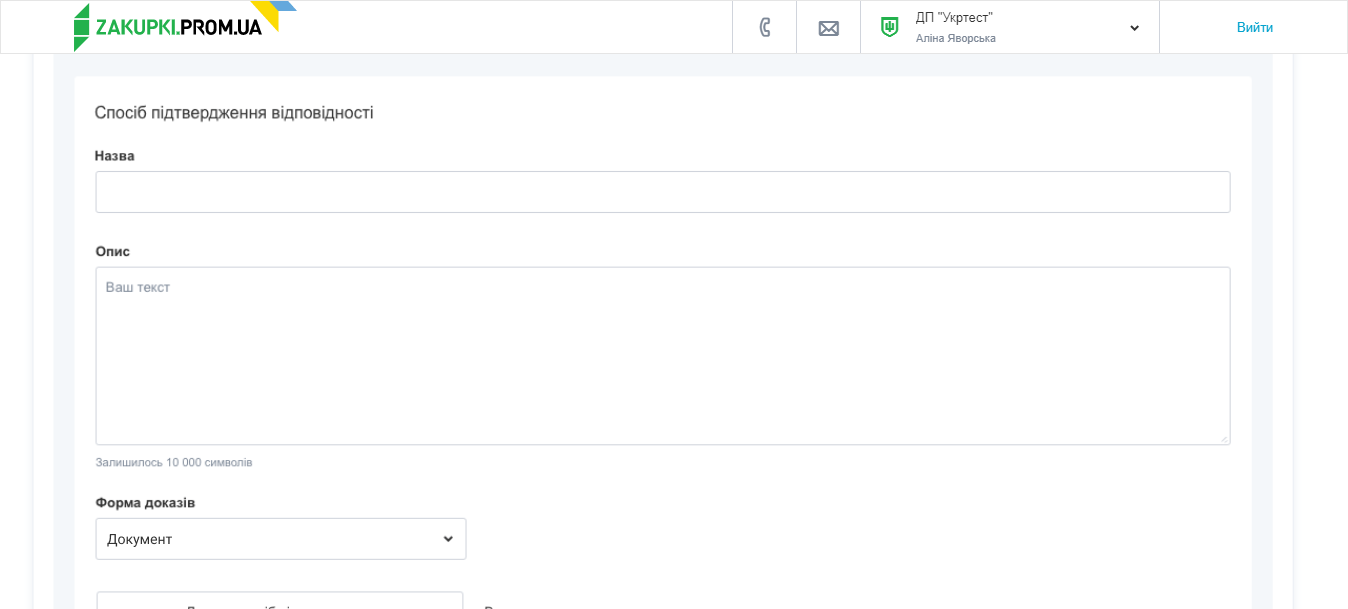Click the Спосіб підтвердження відповідності heading
The height and width of the screenshot is (609, 1348).
pyautogui.click(x=234, y=113)
